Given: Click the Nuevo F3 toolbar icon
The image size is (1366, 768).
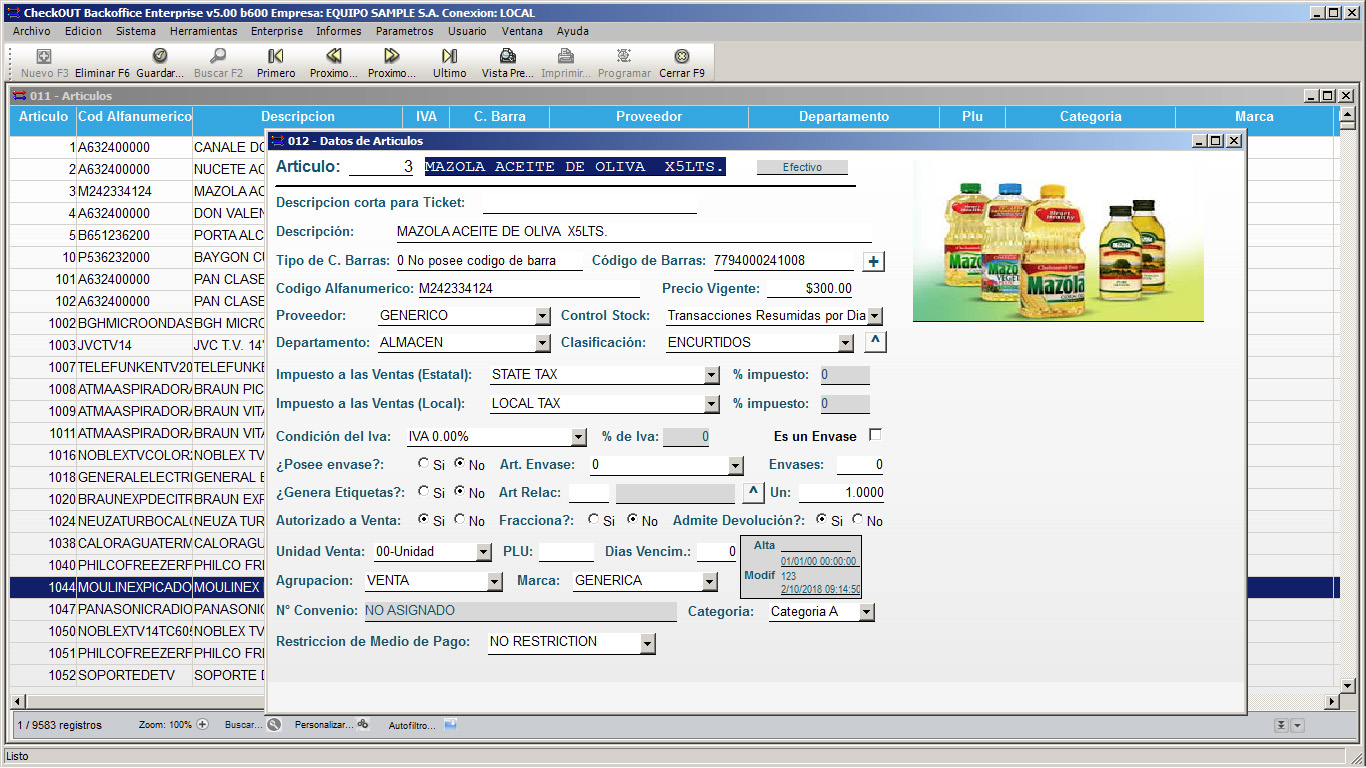Looking at the screenshot, I should 44,57.
